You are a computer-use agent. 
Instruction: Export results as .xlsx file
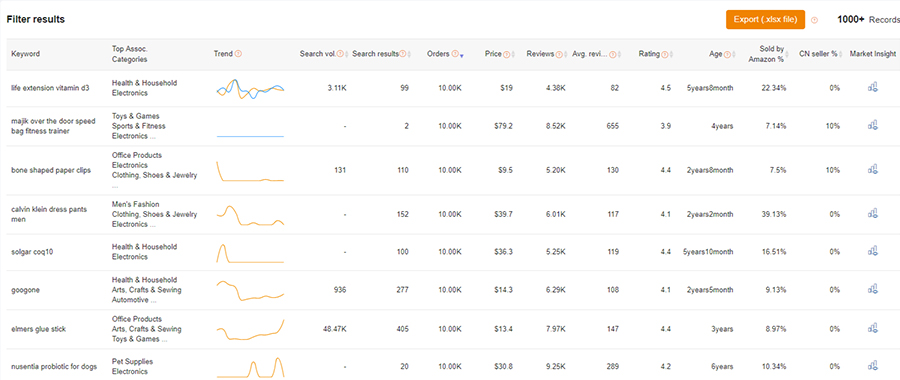pyautogui.click(x=765, y=20)
